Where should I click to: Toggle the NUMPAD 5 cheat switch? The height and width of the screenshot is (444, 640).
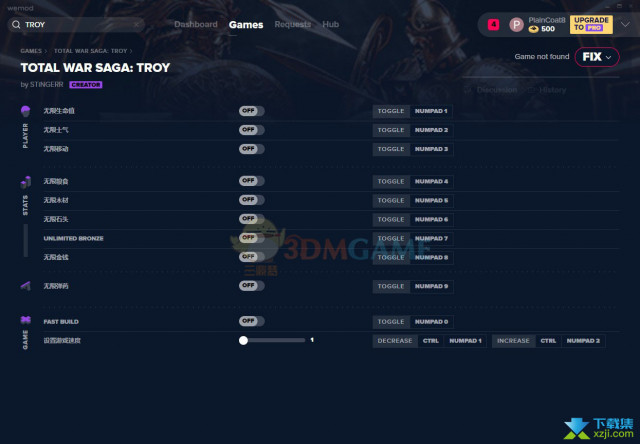251,200
